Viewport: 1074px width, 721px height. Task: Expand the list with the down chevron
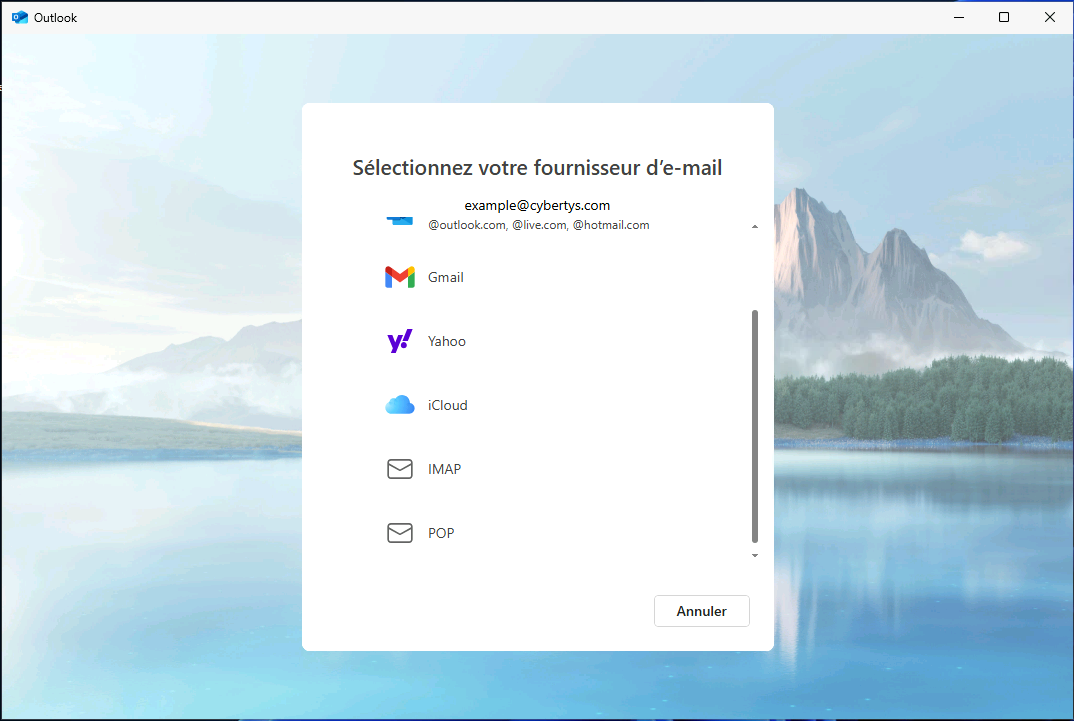point(755,555)
